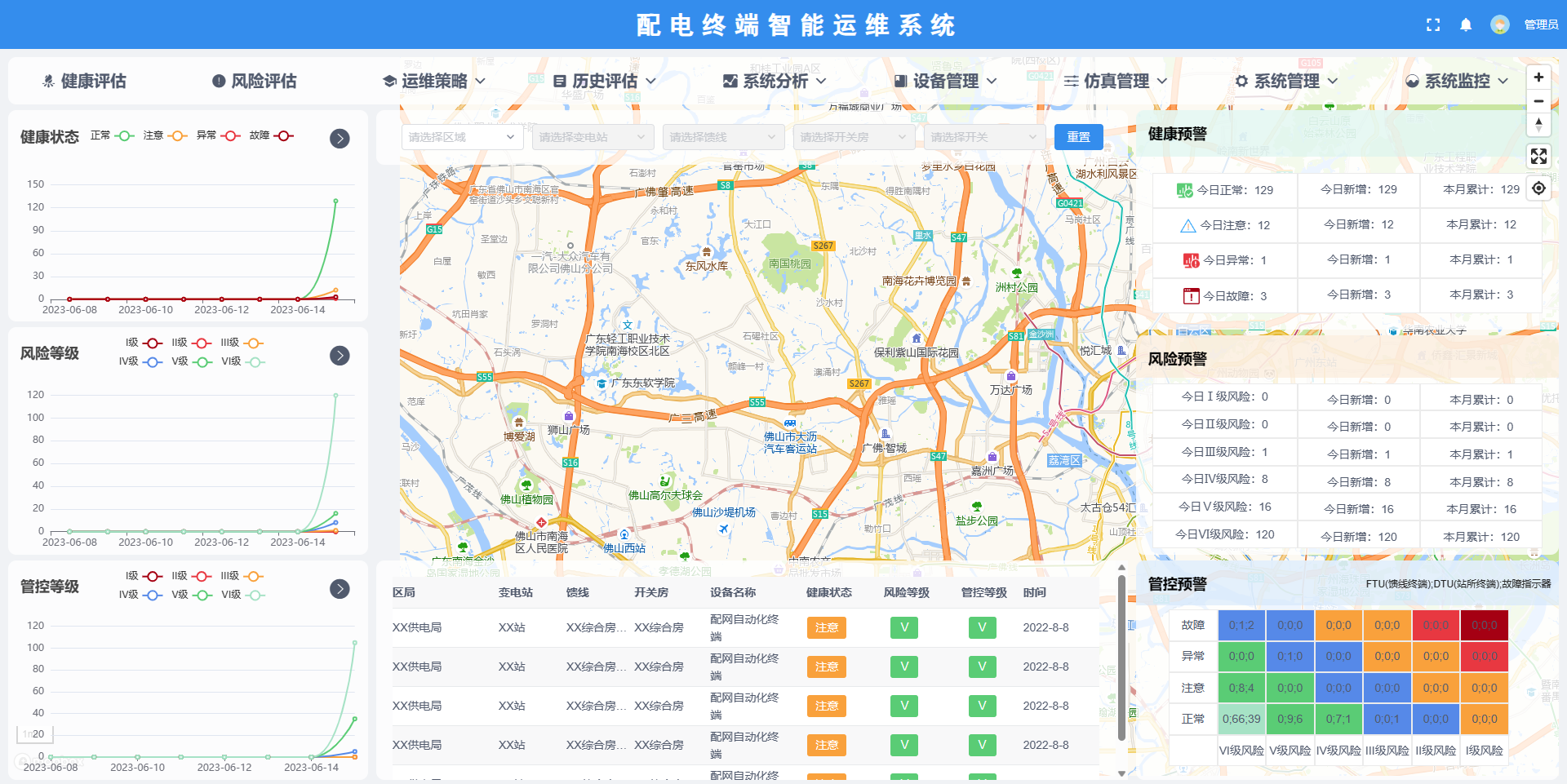Expand 运维策略 menu chevron
This screenshot has width=1567, height=784.
click(480, 81)
